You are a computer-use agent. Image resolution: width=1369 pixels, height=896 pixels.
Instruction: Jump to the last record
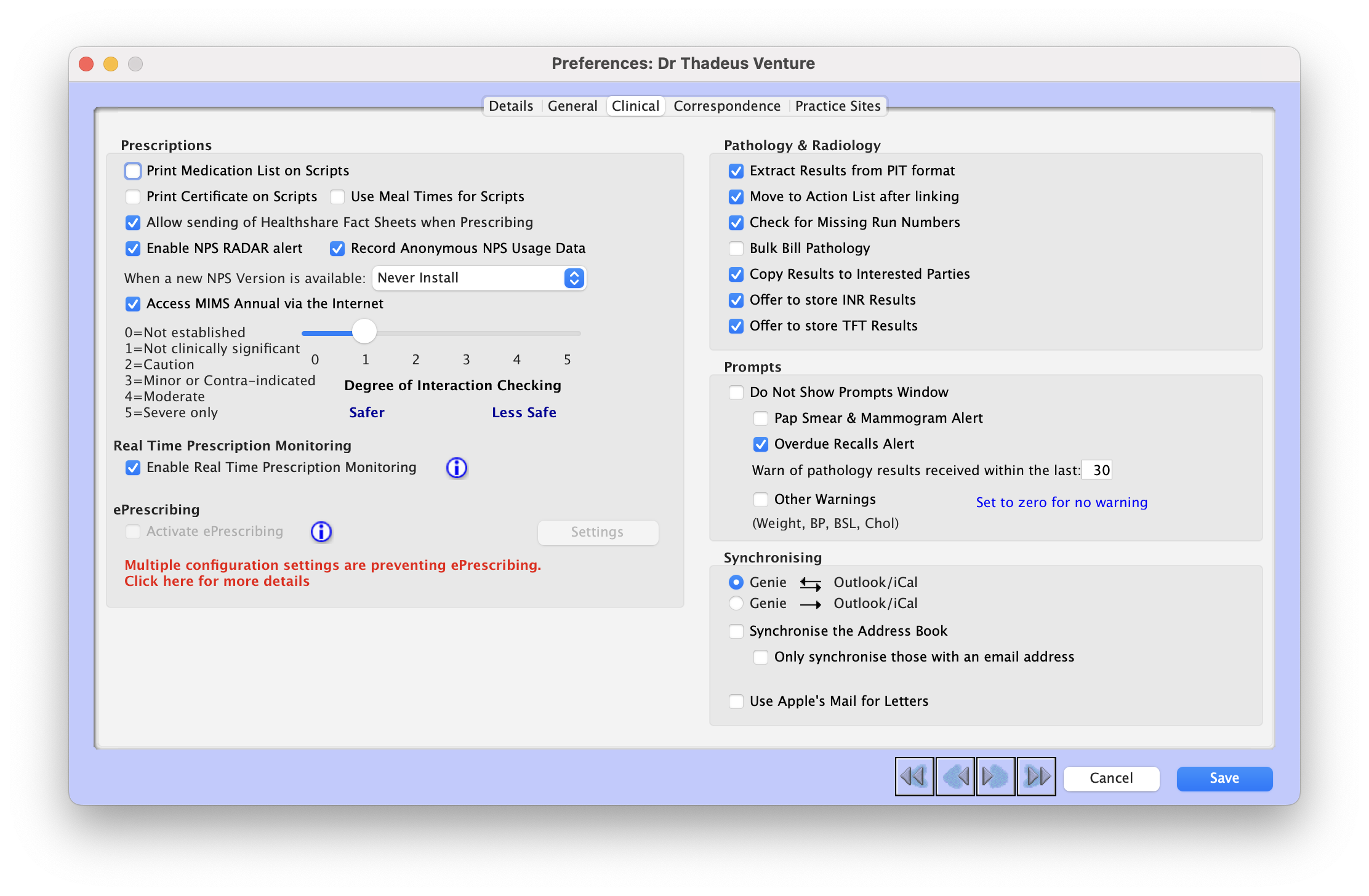tap(1037, 777)
